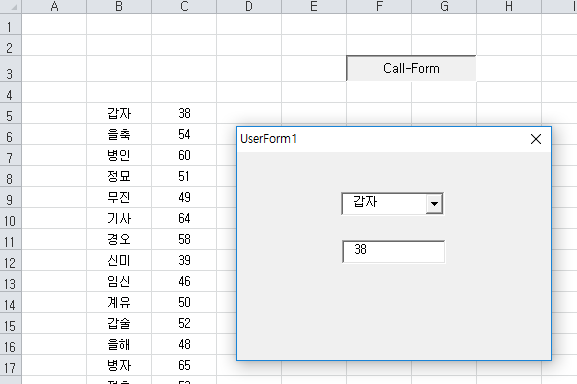The width and height of the screenshot is (577, 384).
Task: Select cell containing 병인
Action: pyautogui.click(x=119, y=155)
